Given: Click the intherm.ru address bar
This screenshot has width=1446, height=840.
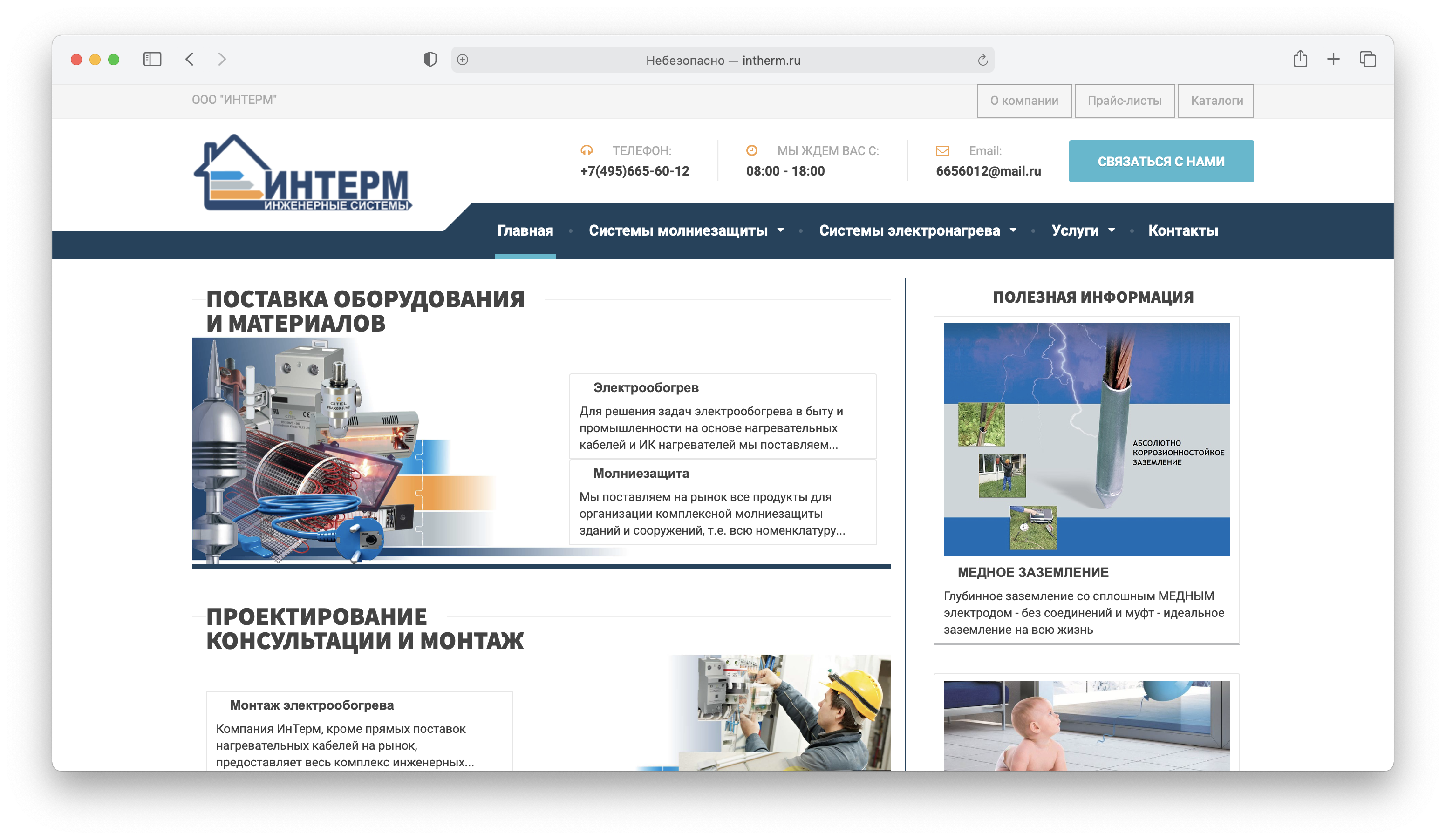Looking at the screenshot, I should (x=723, y=60).
